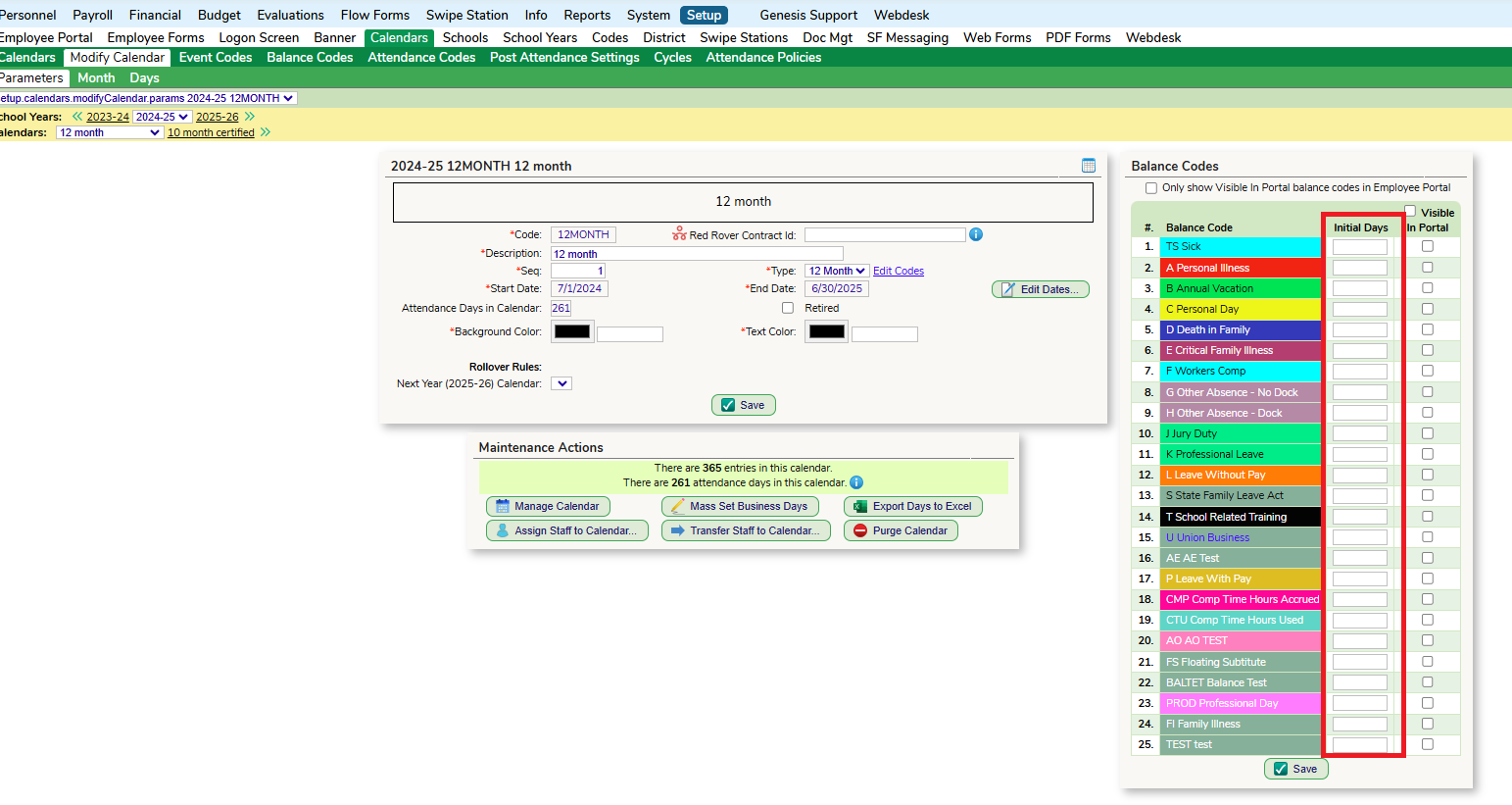Image resolution: width=1512 pixels, height=805 pixels.
Task: Open the 10 month certified calendar link
Action: [x=211, y=132]
